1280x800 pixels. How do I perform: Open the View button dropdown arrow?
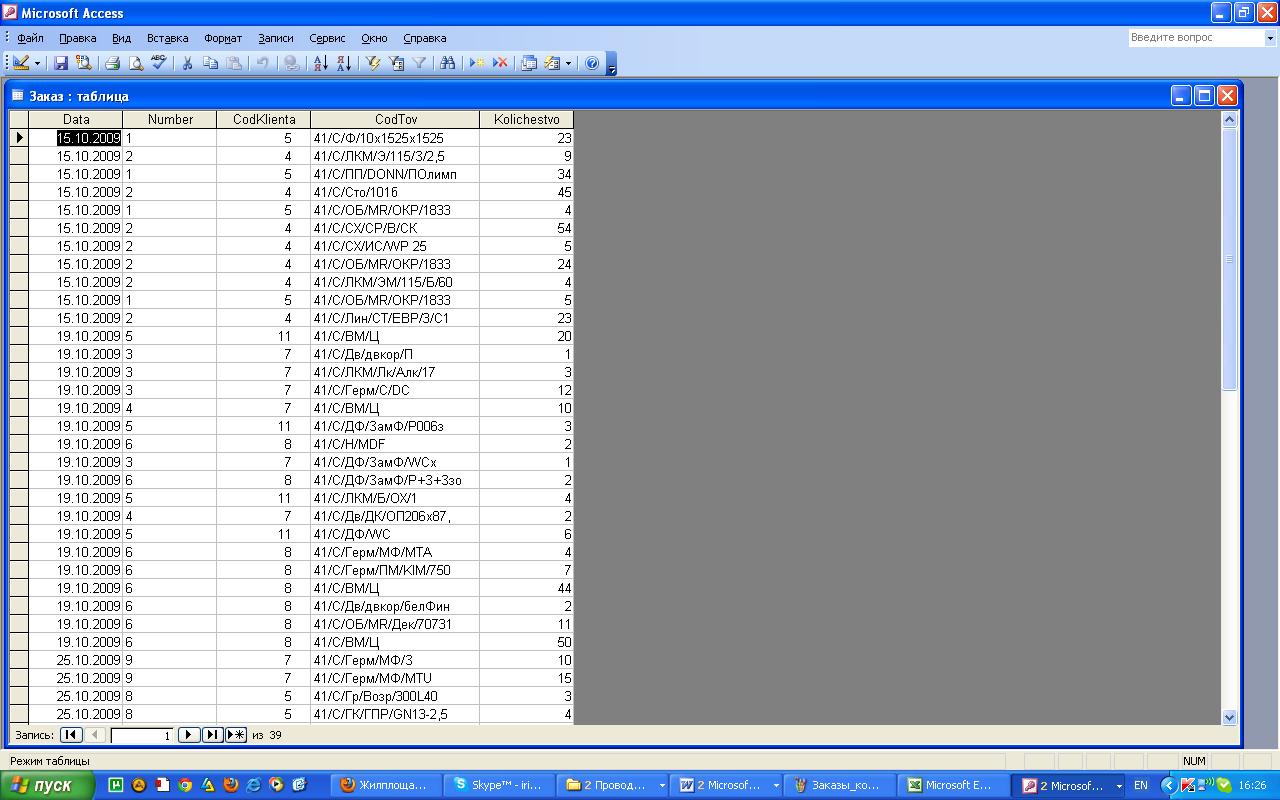38,63
